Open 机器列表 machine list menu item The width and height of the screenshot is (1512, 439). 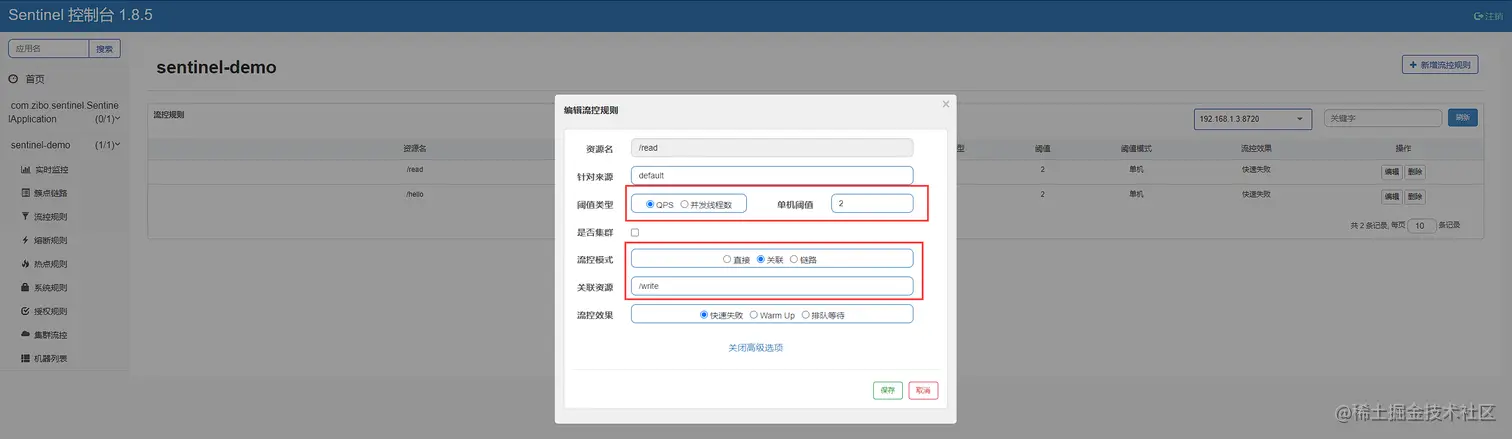coord(45,358)
